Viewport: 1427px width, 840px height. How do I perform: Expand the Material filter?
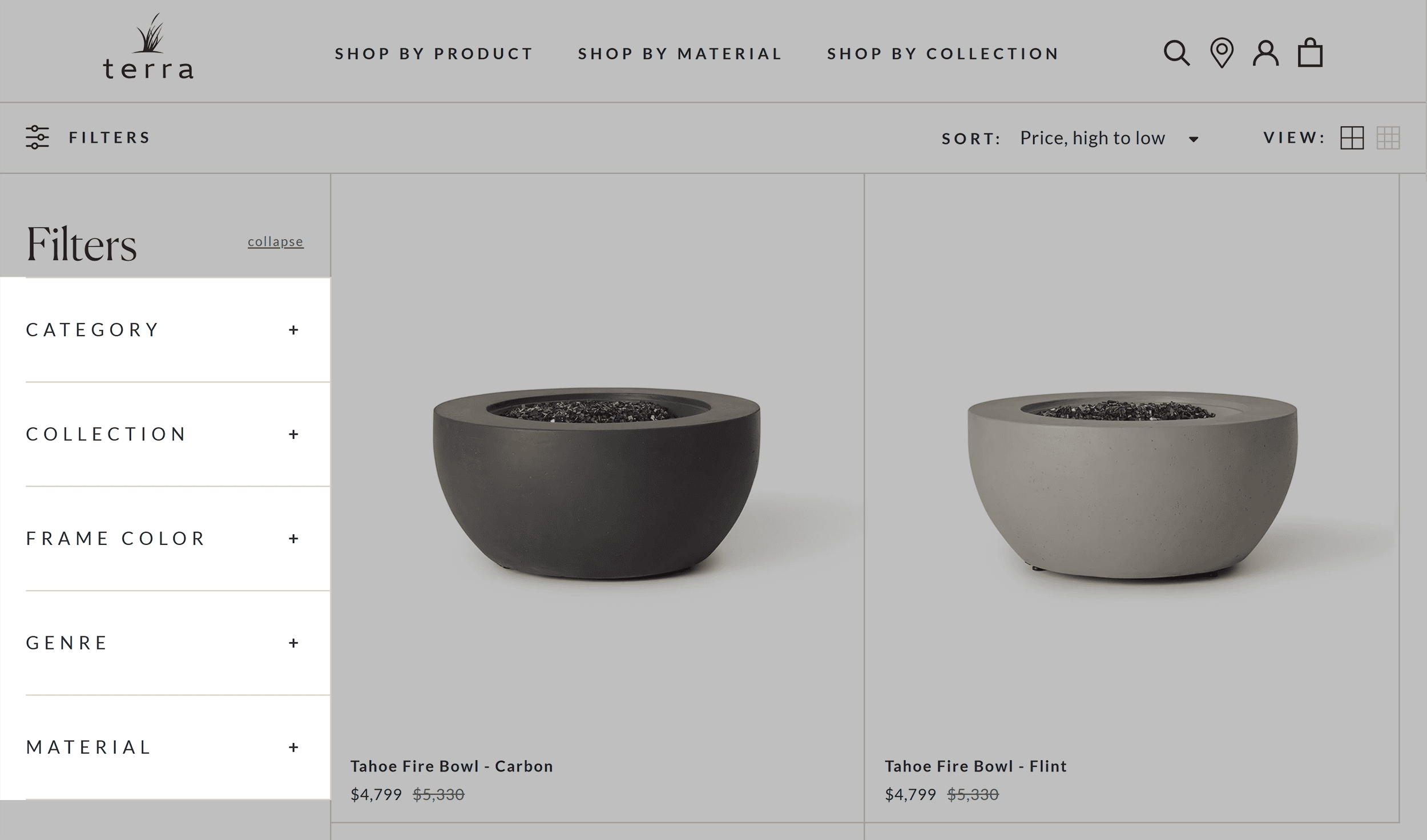coord(293,748)
